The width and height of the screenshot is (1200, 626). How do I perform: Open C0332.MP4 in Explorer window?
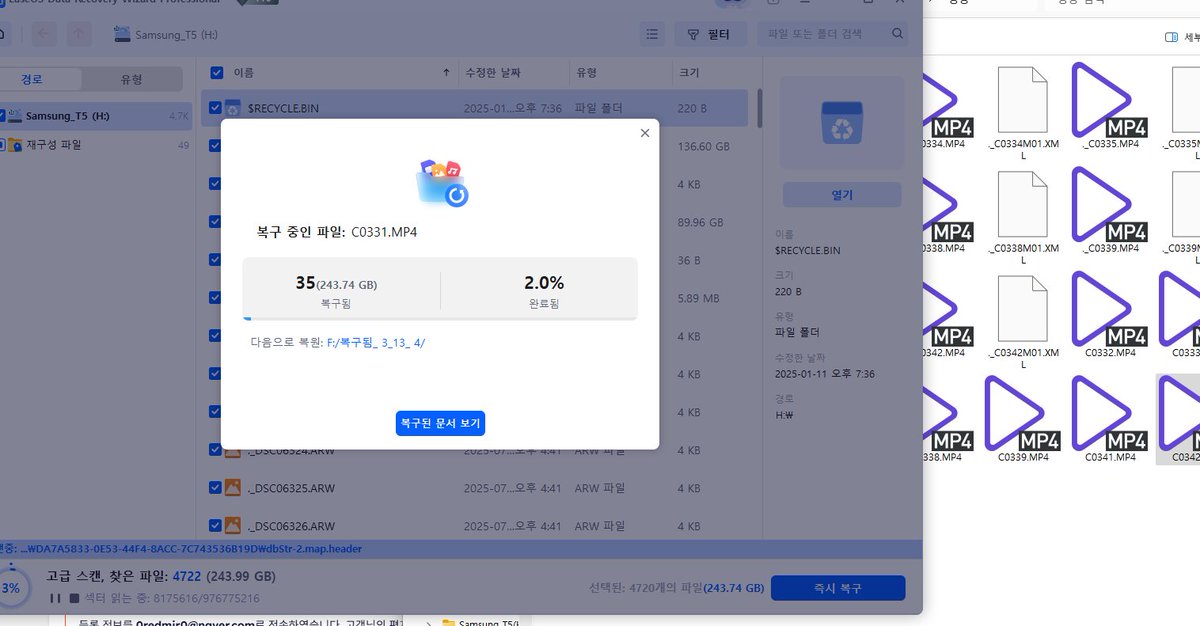[1109, 315]
